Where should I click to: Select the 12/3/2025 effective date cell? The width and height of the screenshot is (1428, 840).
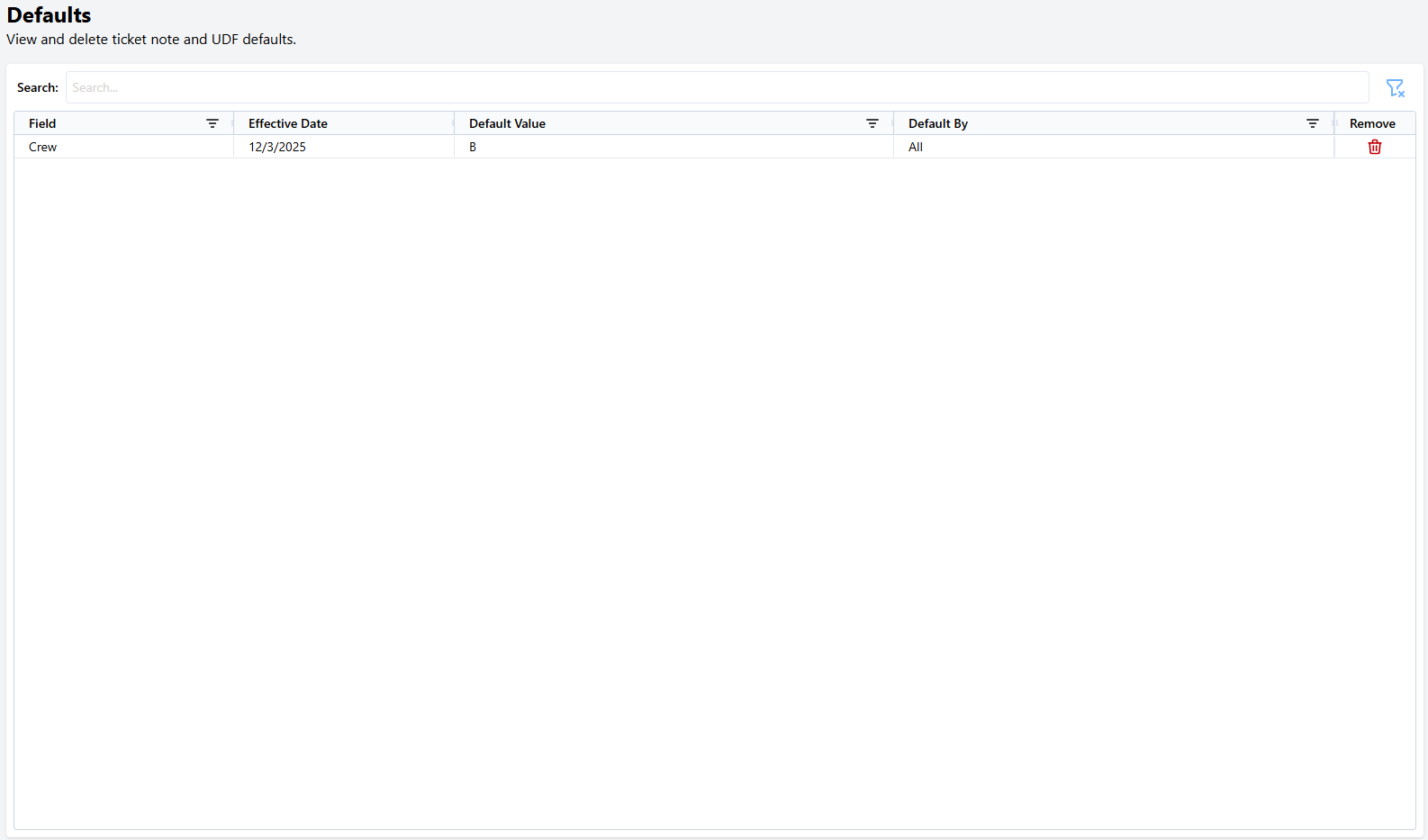(x=277, y=147)
